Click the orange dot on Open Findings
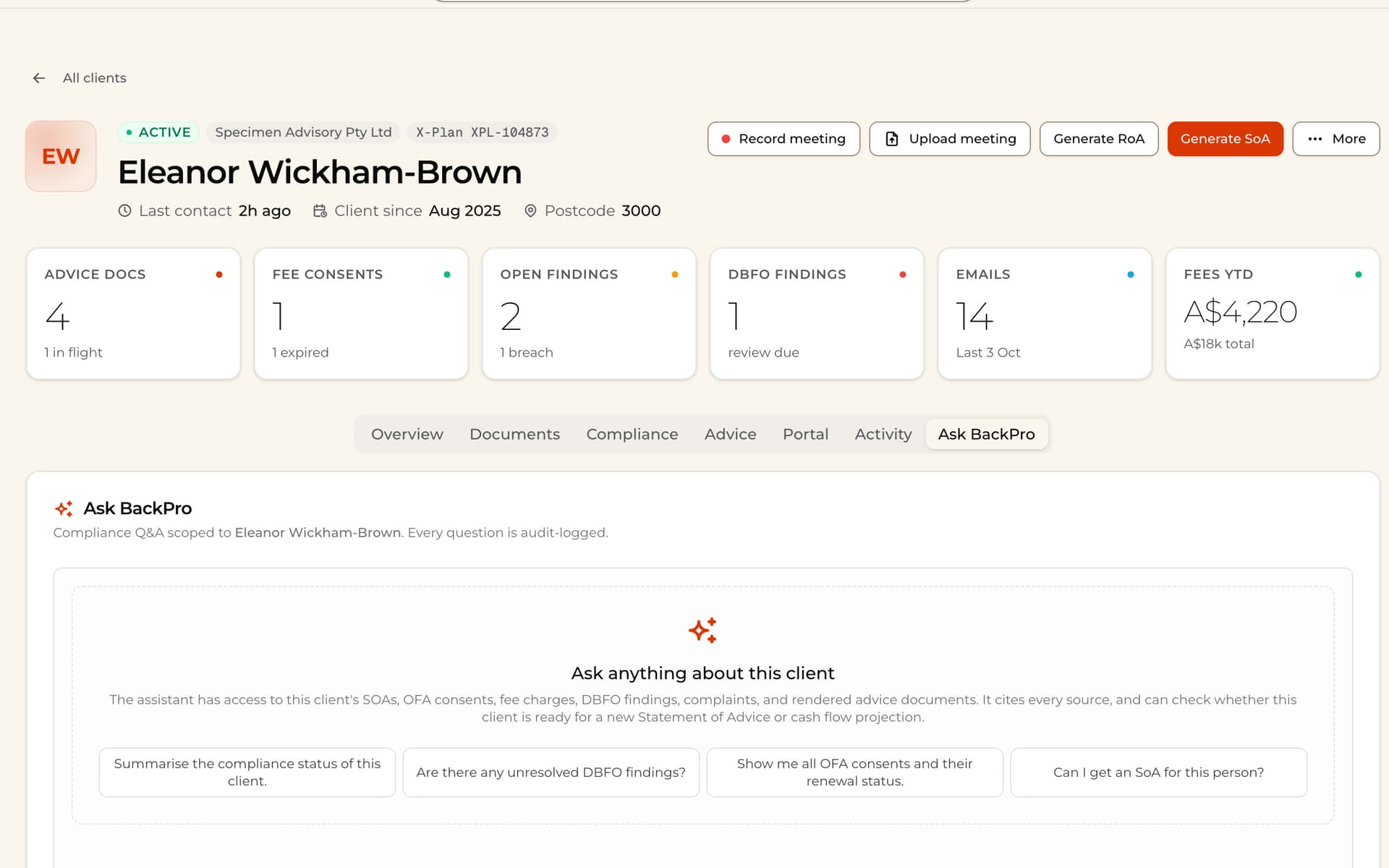 coord(675,275)
